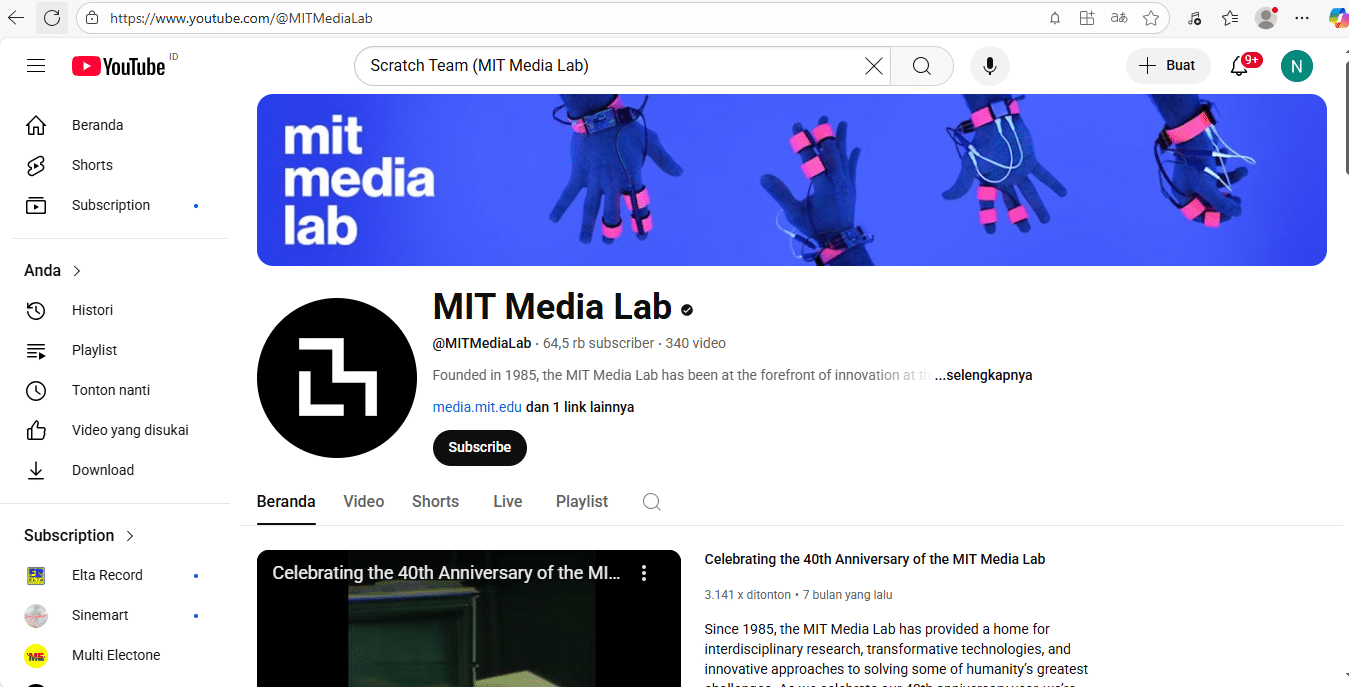Start voice search with microphone
1349x687 pixels.
[x=989, y=66]
